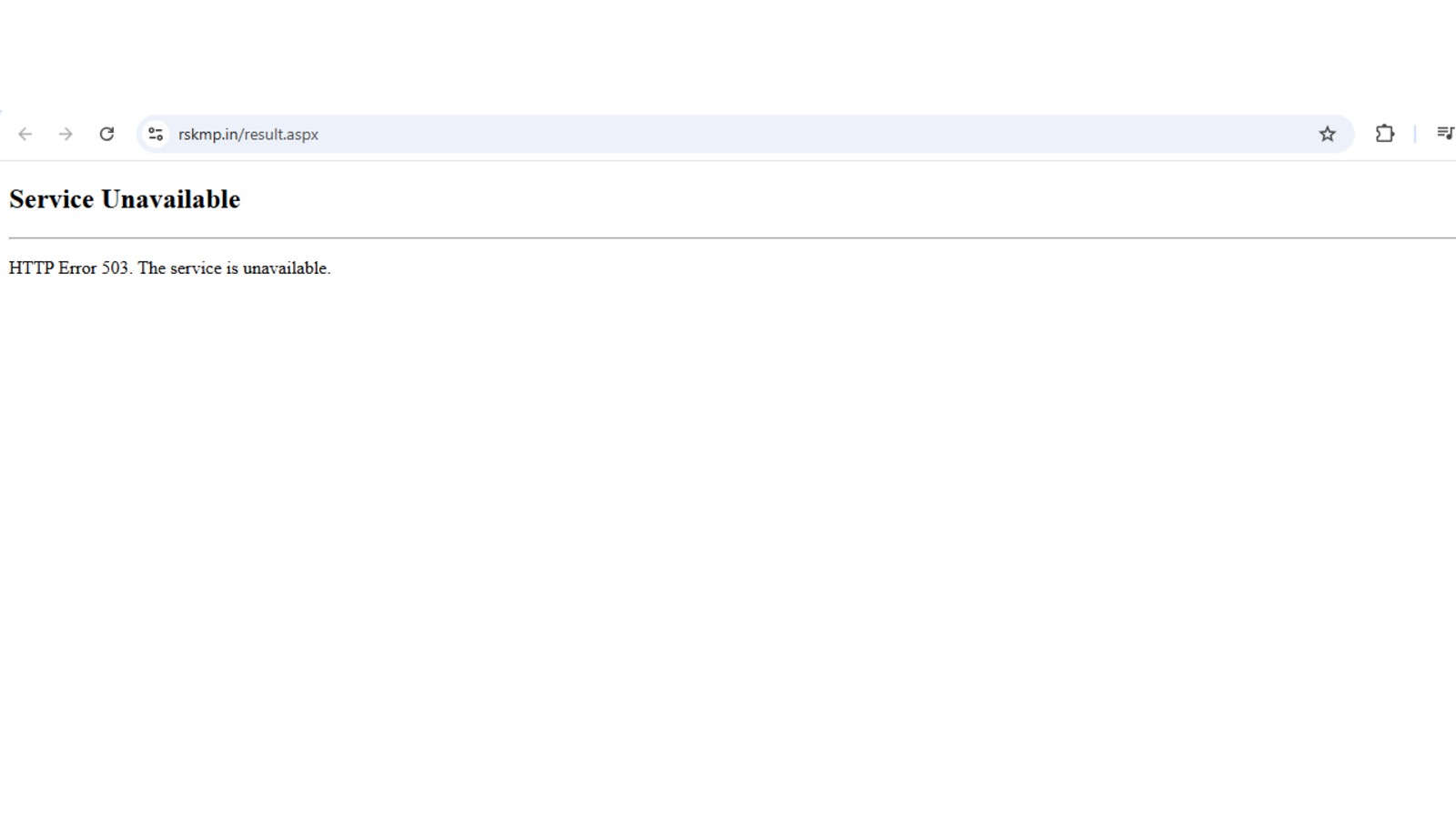This screenshot has width=1456, height=819.
Task: Click the word HTTP in the error line
Action: (x=31, y=268)
